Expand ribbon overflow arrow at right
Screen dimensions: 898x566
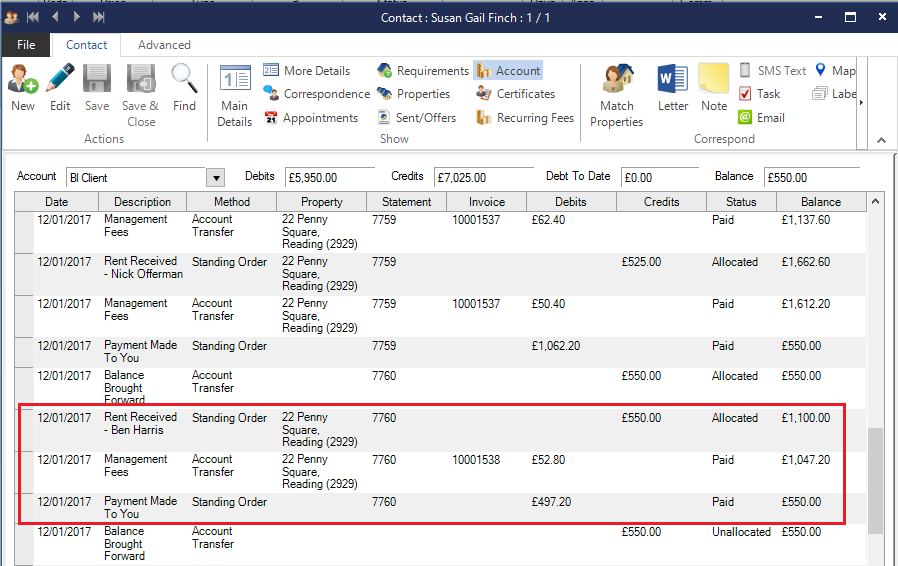pos(861,102)
